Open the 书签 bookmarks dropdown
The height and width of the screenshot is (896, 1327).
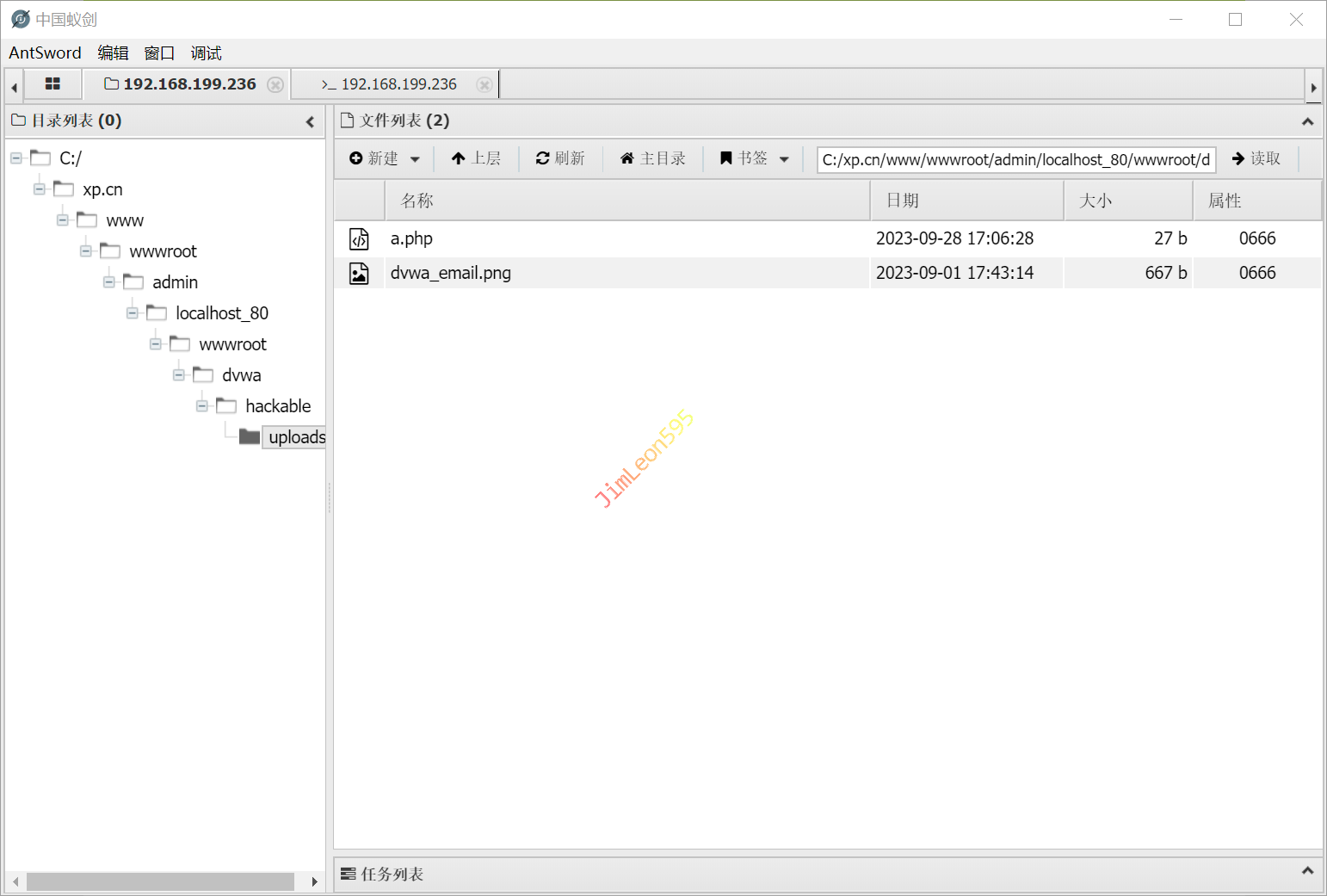755,158
